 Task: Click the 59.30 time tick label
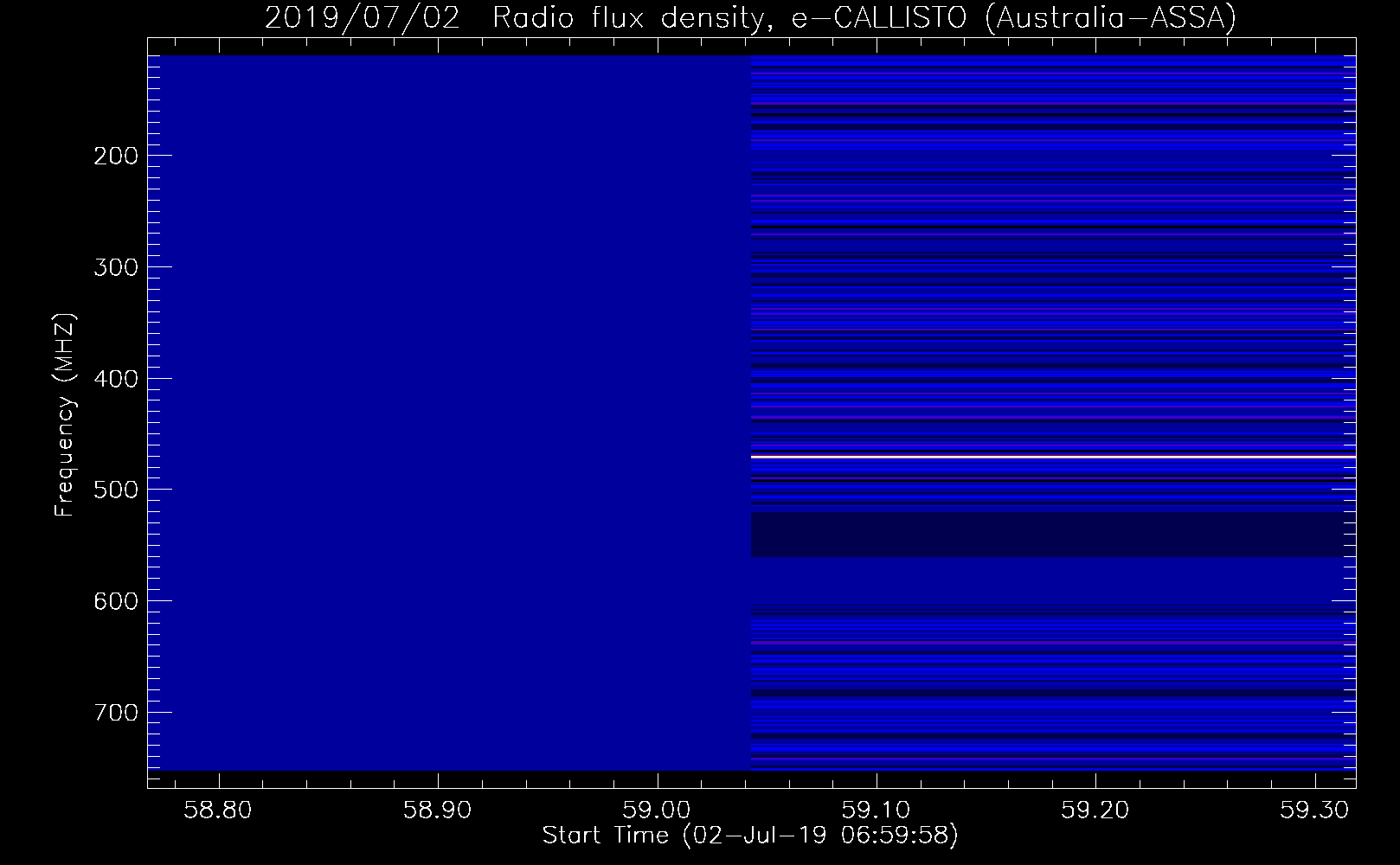[x=1314, y=811]
